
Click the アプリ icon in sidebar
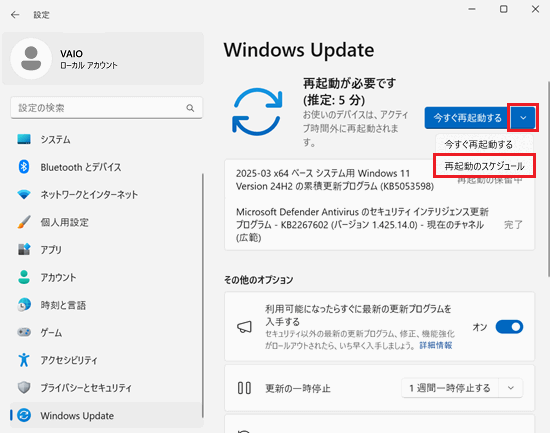[24, 249]
